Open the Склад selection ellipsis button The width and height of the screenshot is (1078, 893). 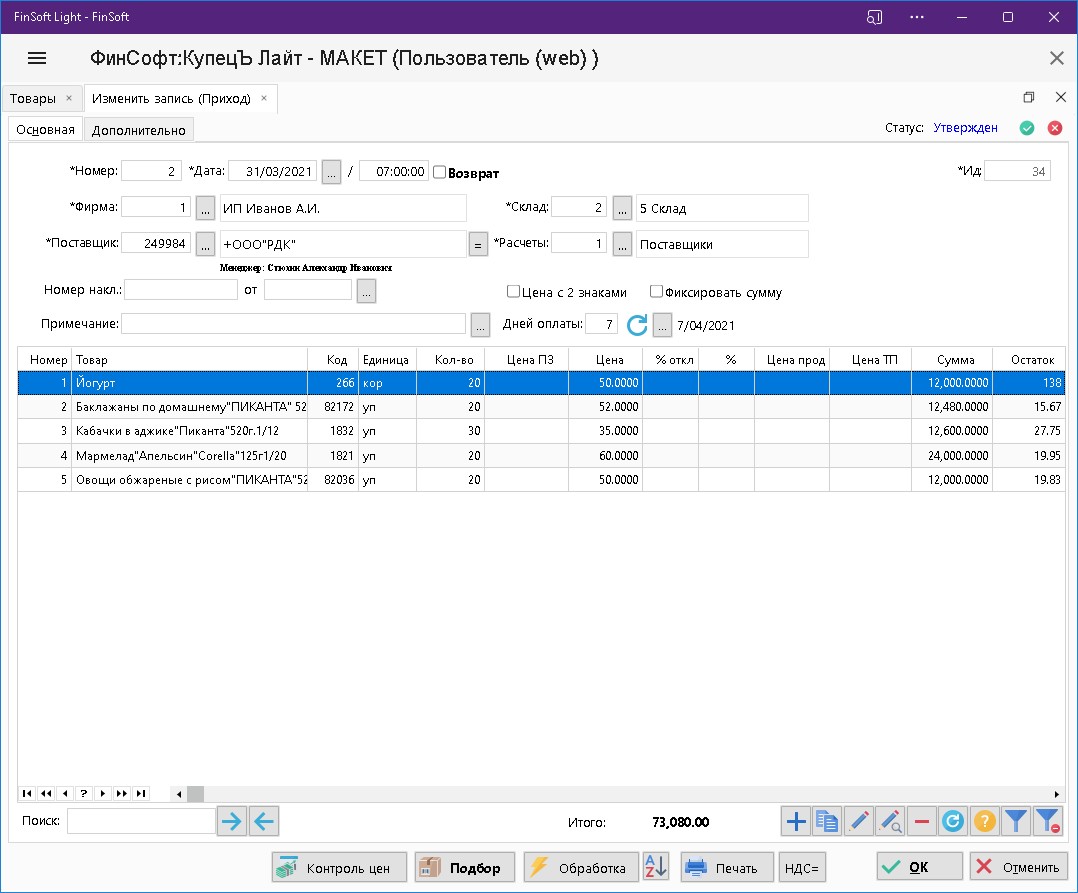tap(621, 208)
